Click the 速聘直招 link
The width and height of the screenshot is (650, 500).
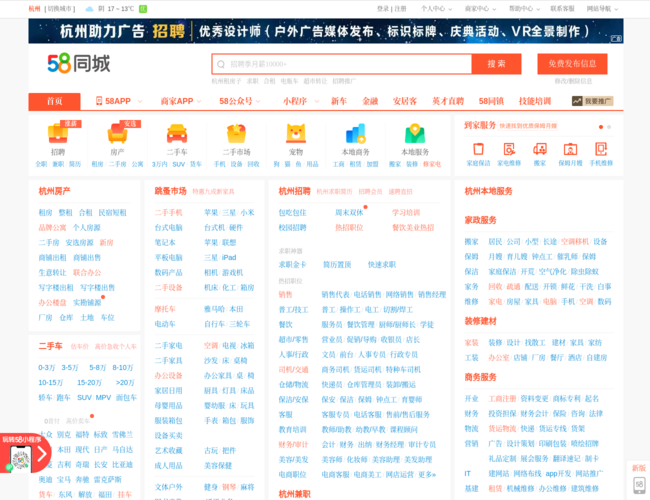pyautogui.click(x=400, y=192)
